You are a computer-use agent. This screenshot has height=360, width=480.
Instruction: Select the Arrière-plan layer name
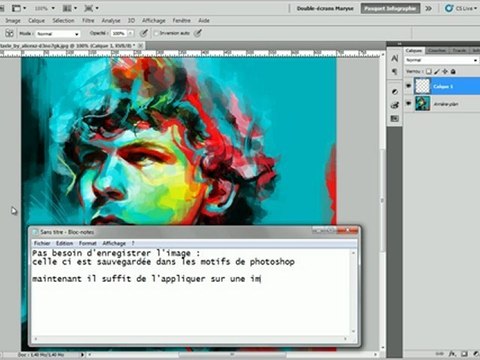tap(446, 104)
